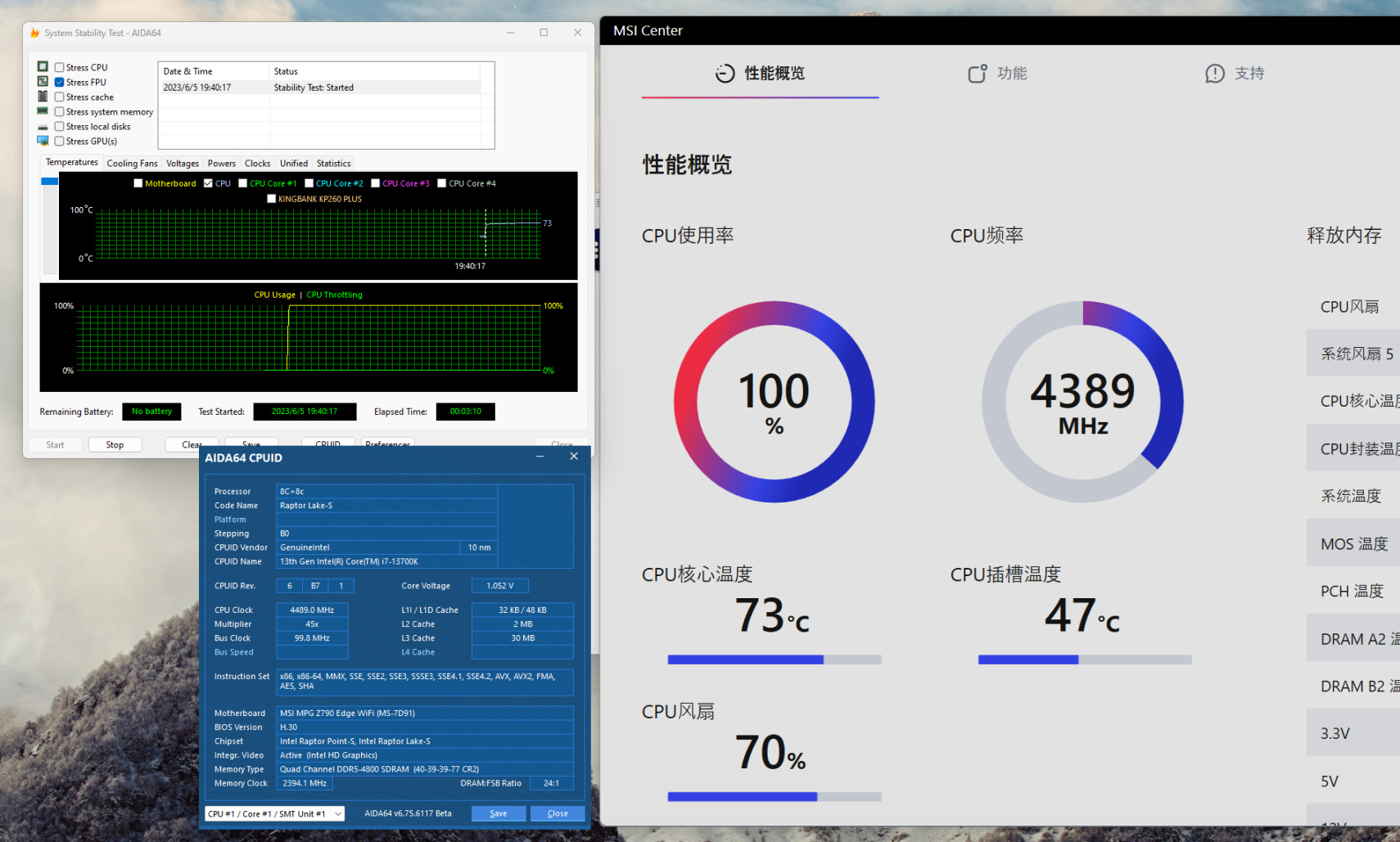Viewport: 1400px width, 842px height.
Task: Toggle the CPU Core #3 graph checkbox
Action: coord(376,183)
